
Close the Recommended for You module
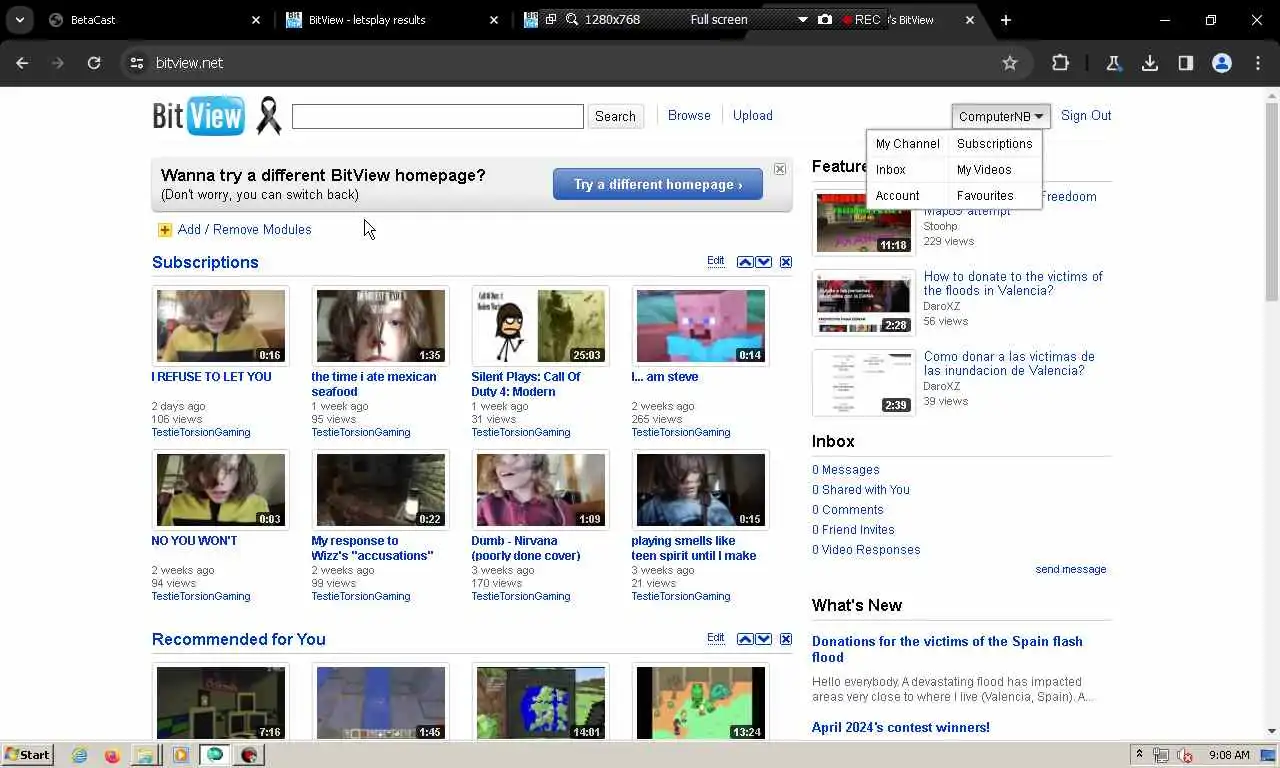coord(786,639)
